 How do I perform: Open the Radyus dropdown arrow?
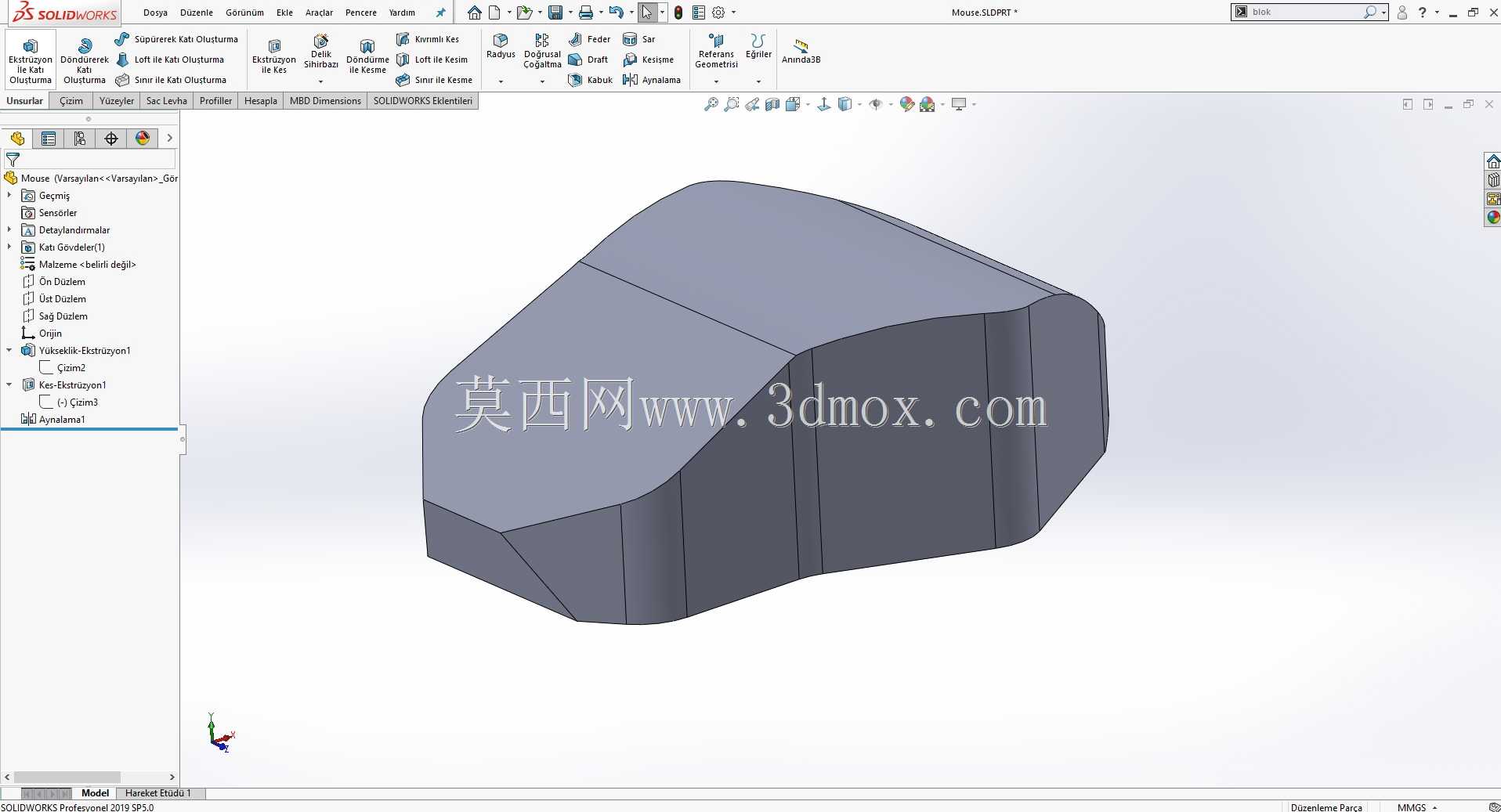coord(501,81)
